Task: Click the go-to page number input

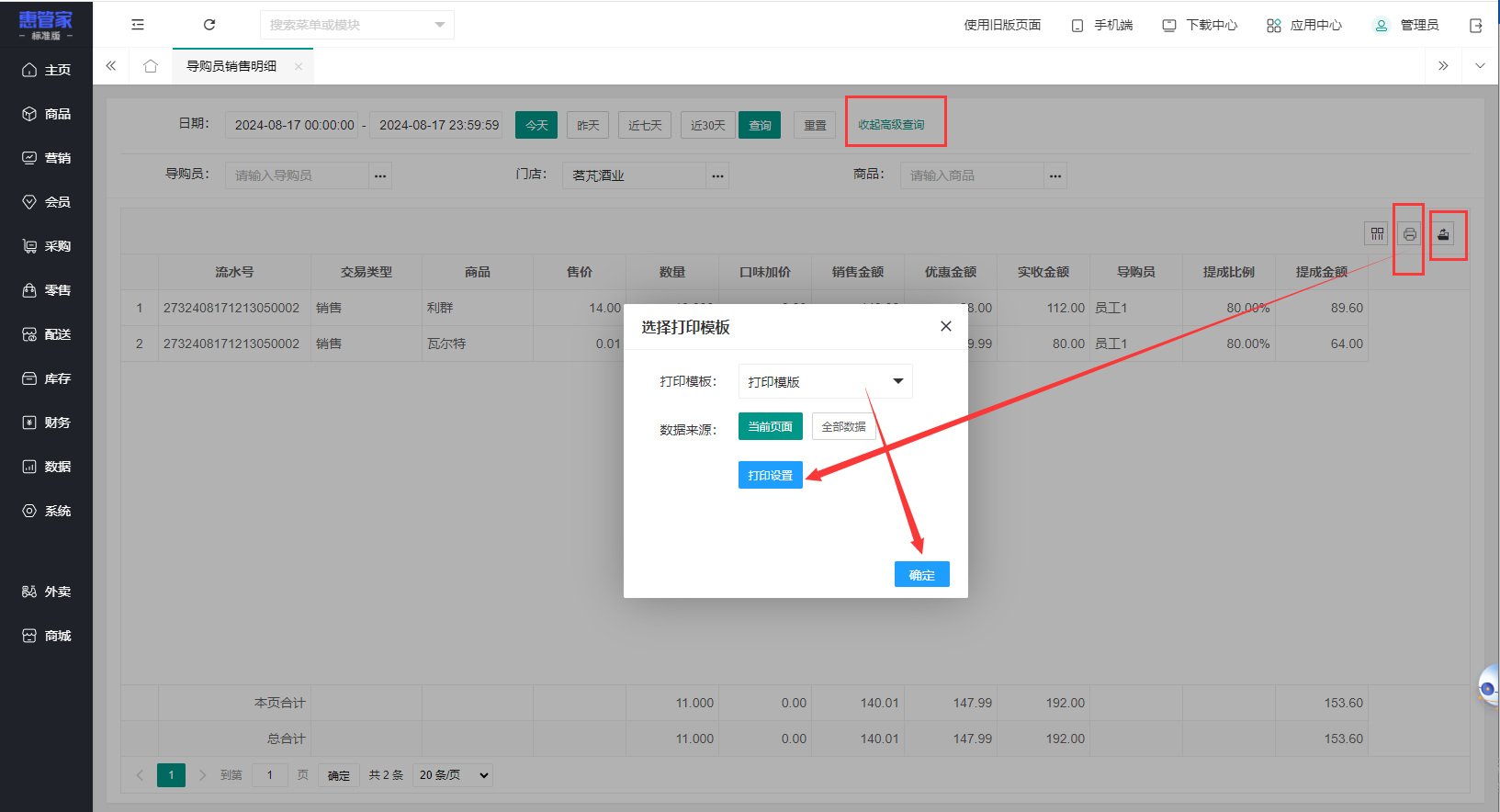Action: (270, 775)
